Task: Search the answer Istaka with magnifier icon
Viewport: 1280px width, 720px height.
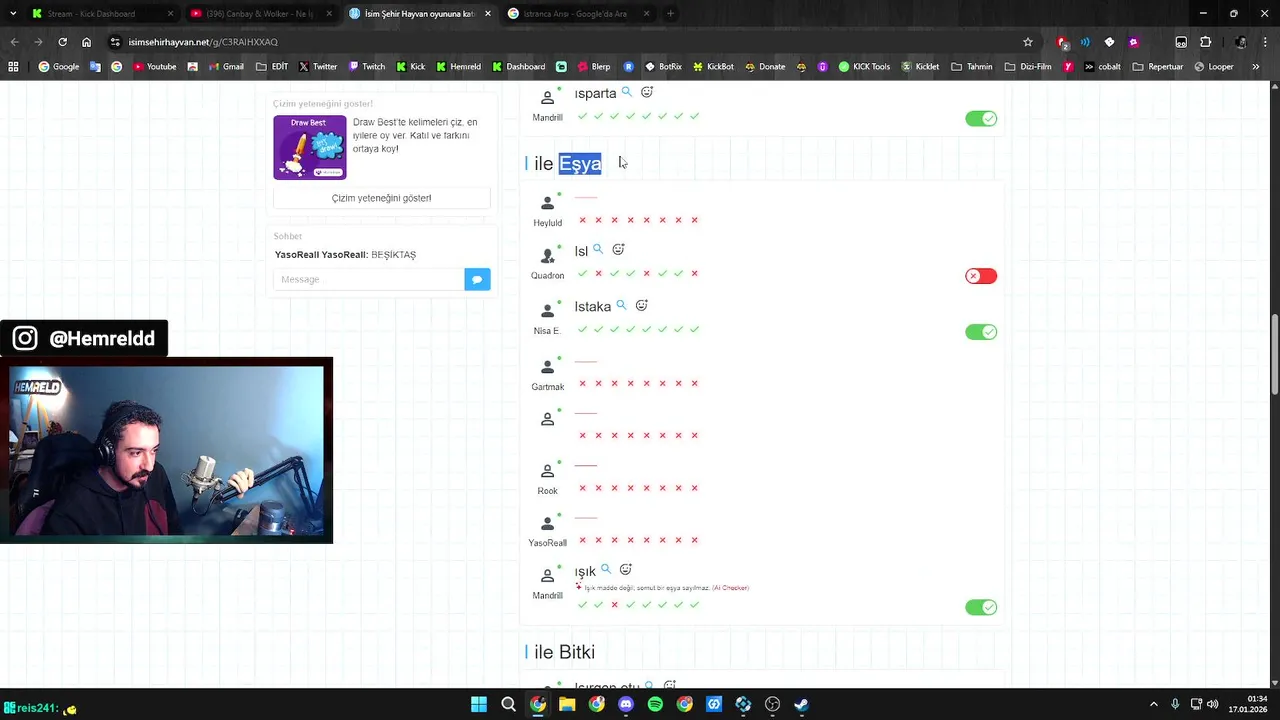Action: (621, 305)
